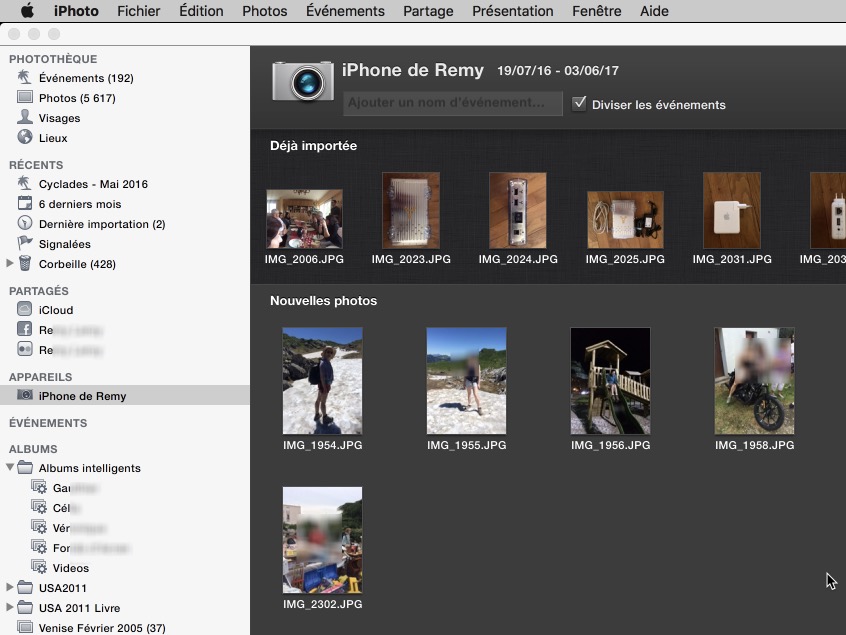Click the Videos smart album gear icon
The image size is (846, 635).
39,567
